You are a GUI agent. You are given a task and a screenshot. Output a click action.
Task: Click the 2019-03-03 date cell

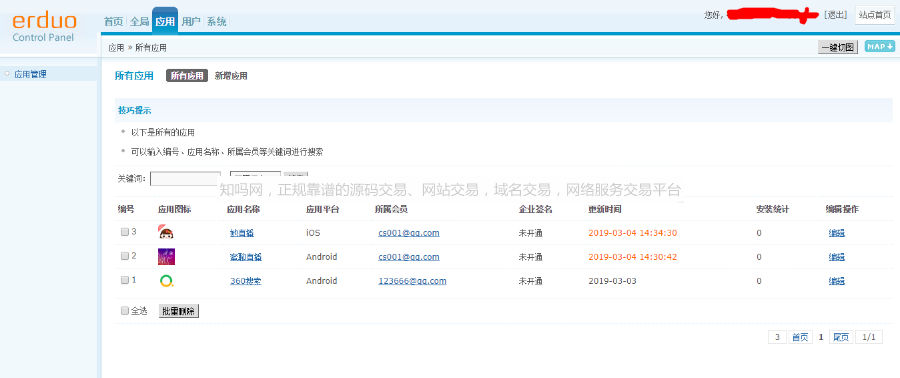[612, 281]
